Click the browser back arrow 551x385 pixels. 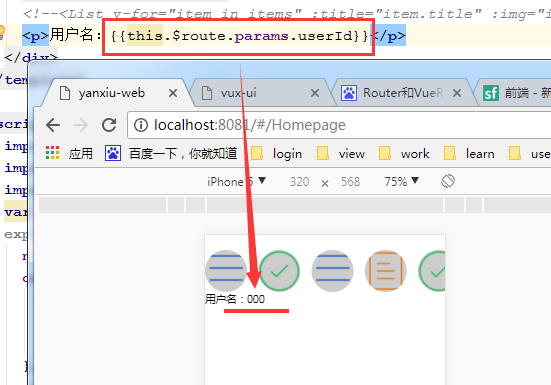tap(53, 125)
